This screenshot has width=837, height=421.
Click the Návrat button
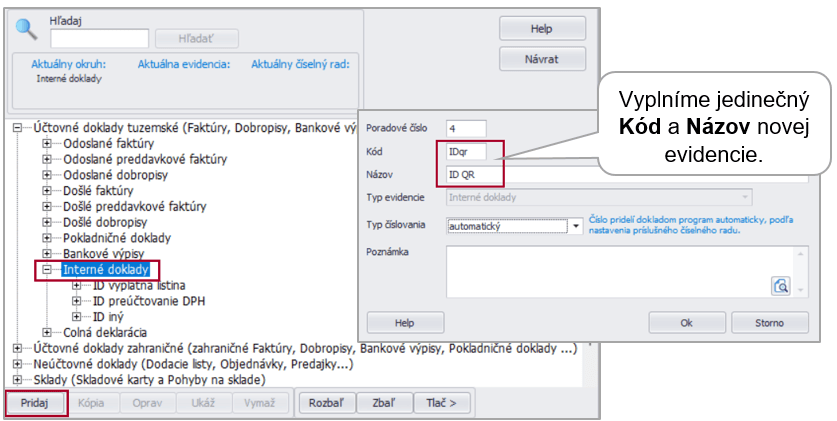[541, 59]
